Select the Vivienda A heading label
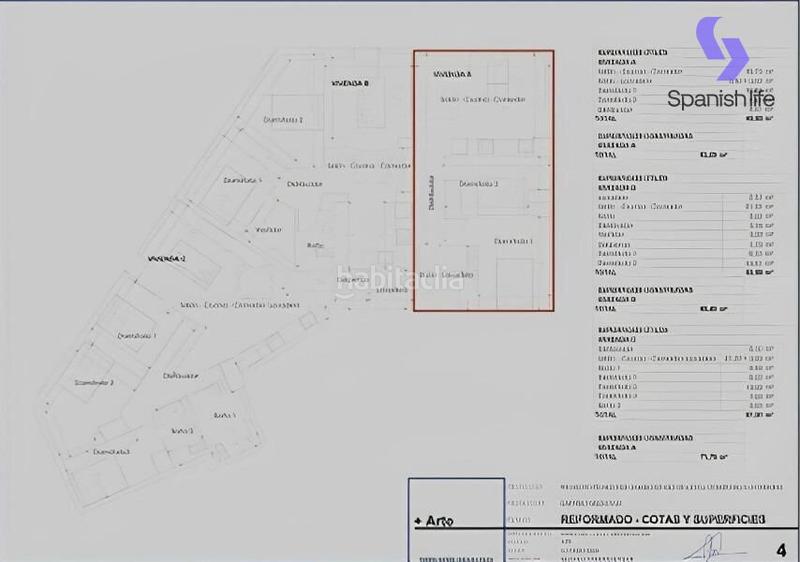This screenshot has height=562, width=800. pyautogui.click(x=453, y=74)
